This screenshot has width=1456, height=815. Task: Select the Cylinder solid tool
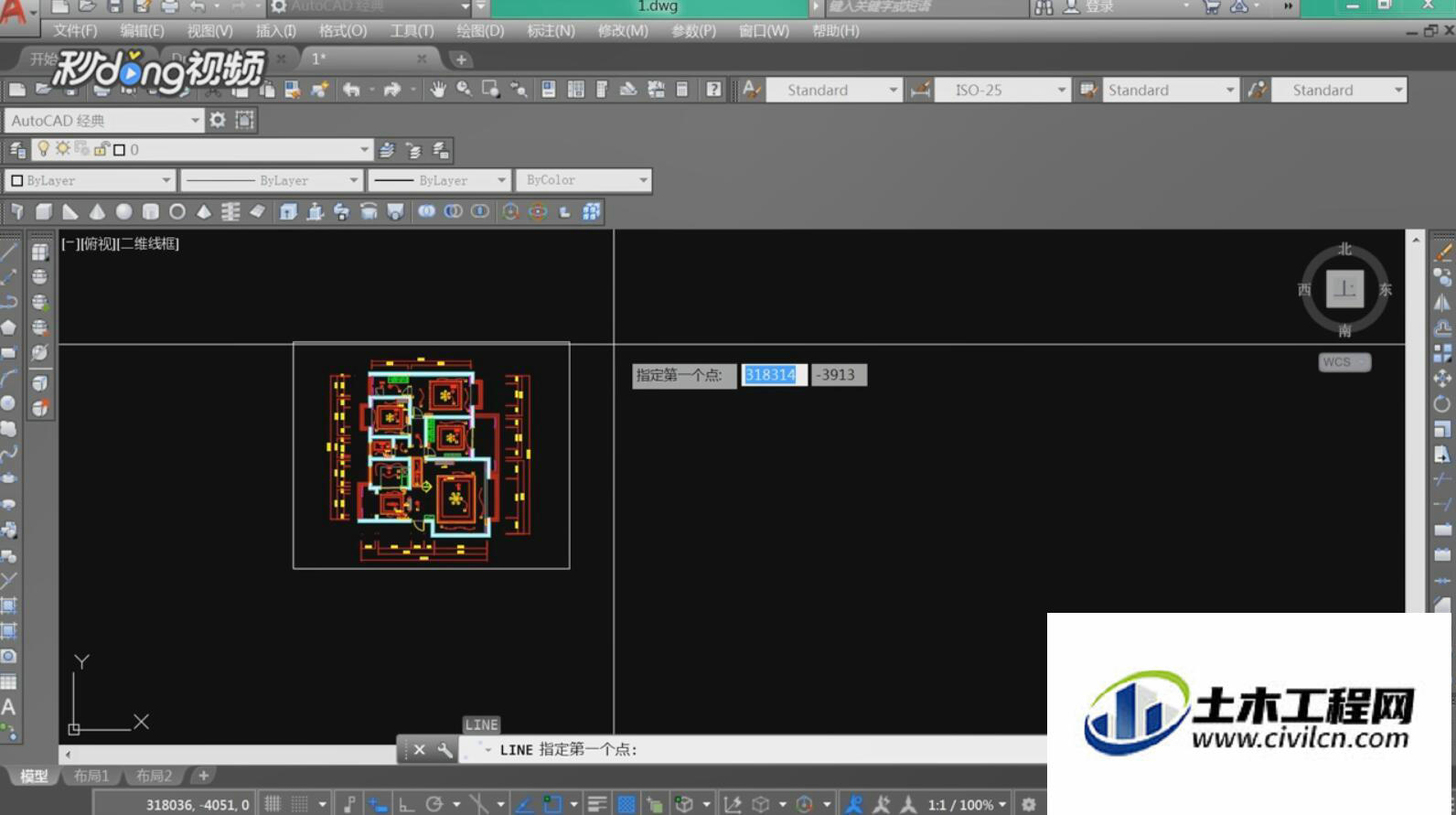pyautogui.click(x=151, y=212)
